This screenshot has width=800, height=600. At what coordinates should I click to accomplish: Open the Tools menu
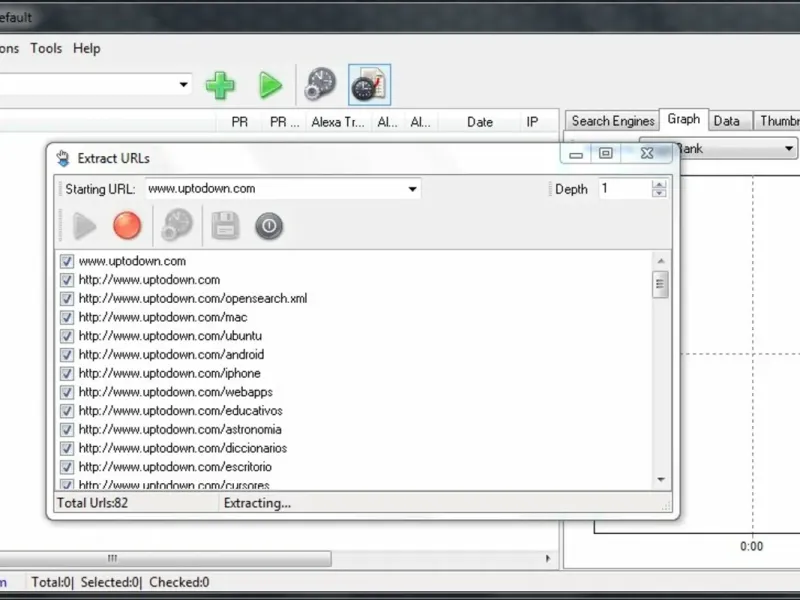(x=46, y=48)
